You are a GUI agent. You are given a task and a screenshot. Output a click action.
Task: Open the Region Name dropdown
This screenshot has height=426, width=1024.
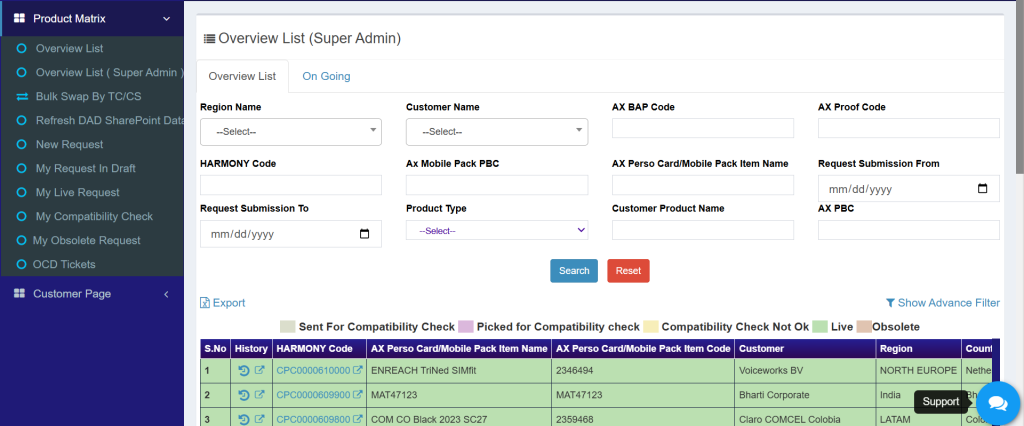290,131
